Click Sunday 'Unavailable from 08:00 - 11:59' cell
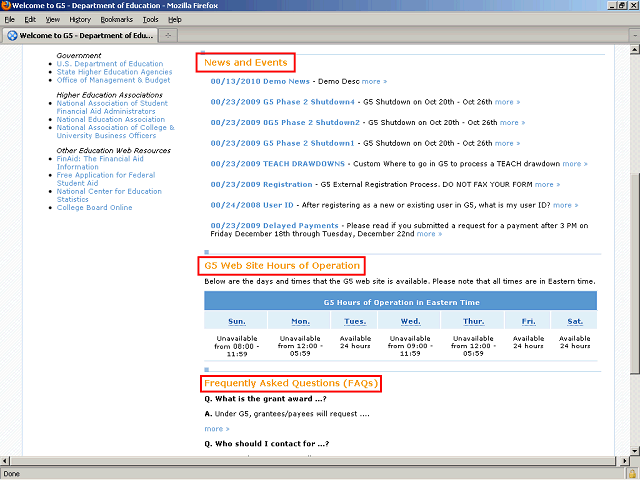Viewport: 640px width, 480px height. pos(237,346)
